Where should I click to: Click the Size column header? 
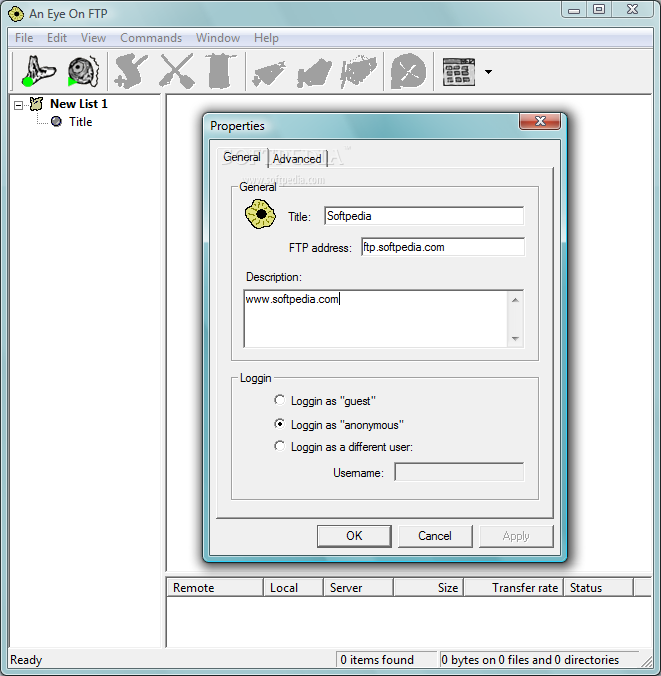click(429, 588)
